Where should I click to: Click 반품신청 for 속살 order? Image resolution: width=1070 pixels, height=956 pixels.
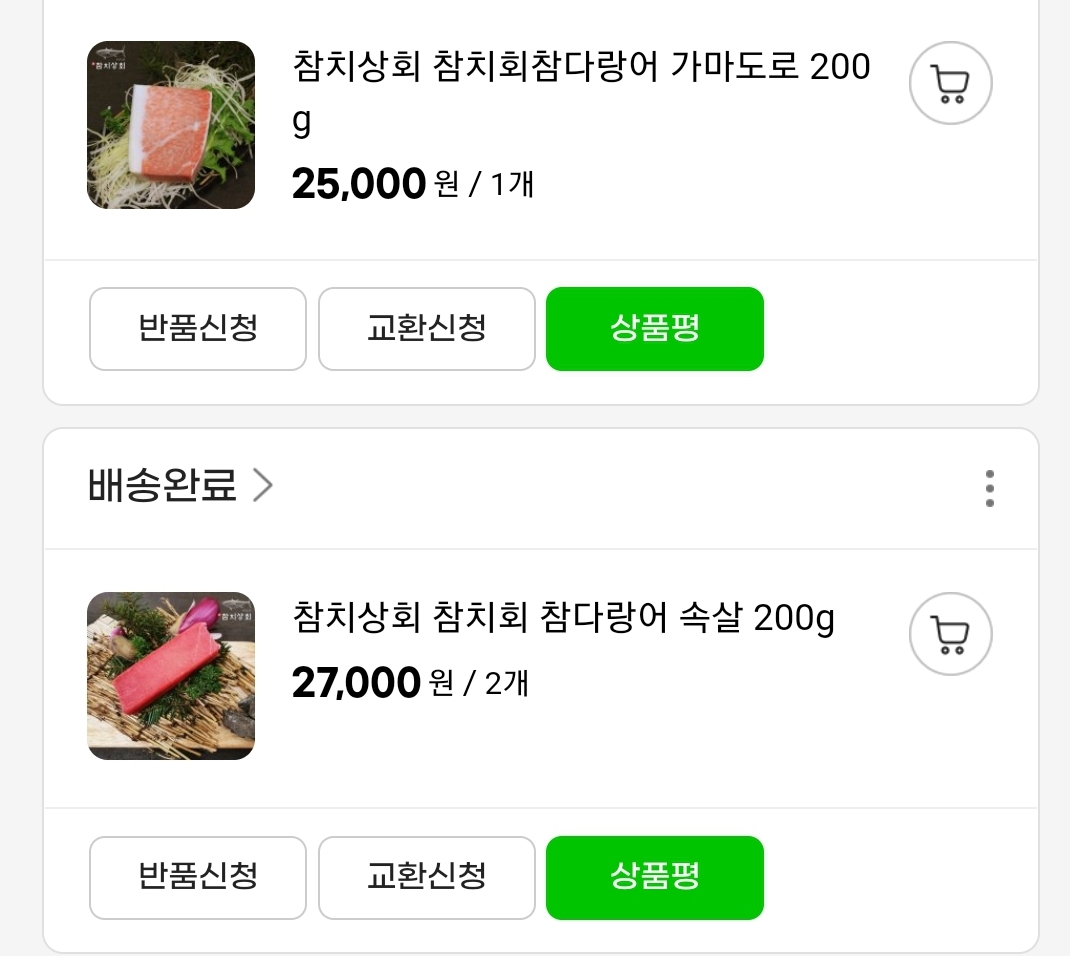(x=198, y=877)
